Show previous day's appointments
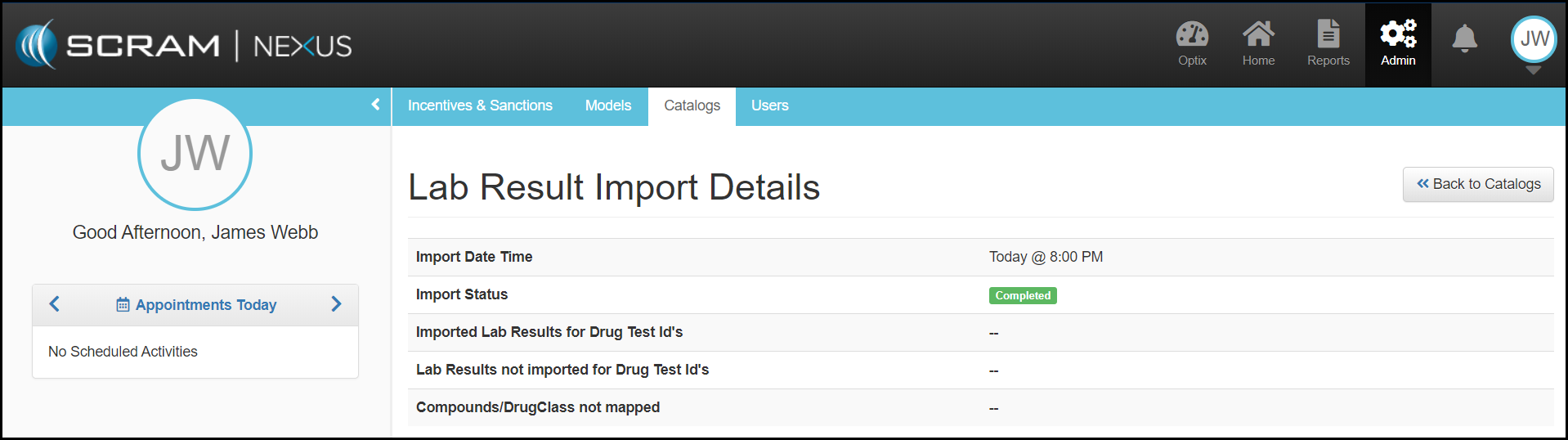This screenshot has height=440, width=1568. (55, 304)
